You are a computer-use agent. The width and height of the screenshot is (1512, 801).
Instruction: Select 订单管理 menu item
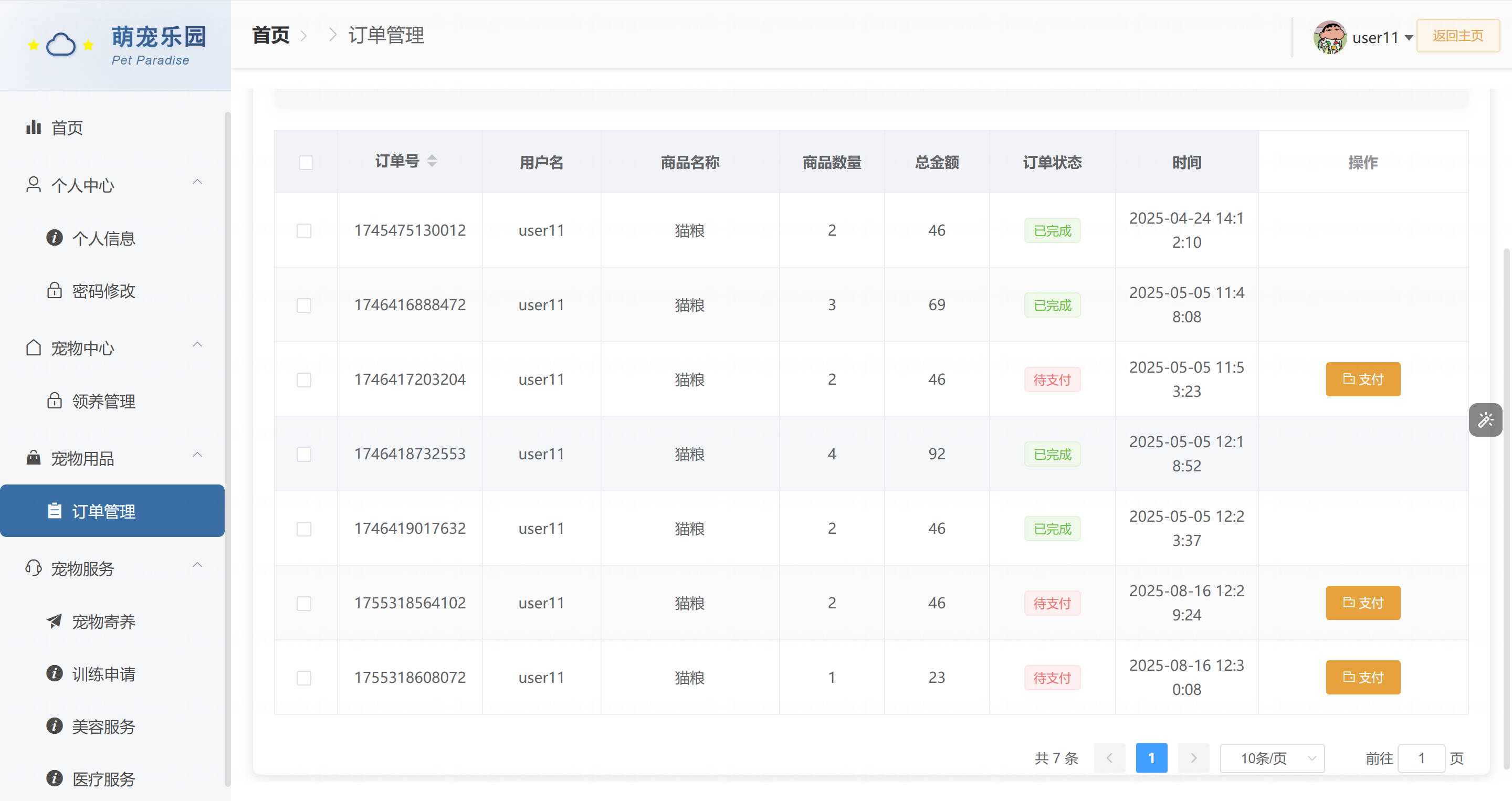click(x=112, y=511)
